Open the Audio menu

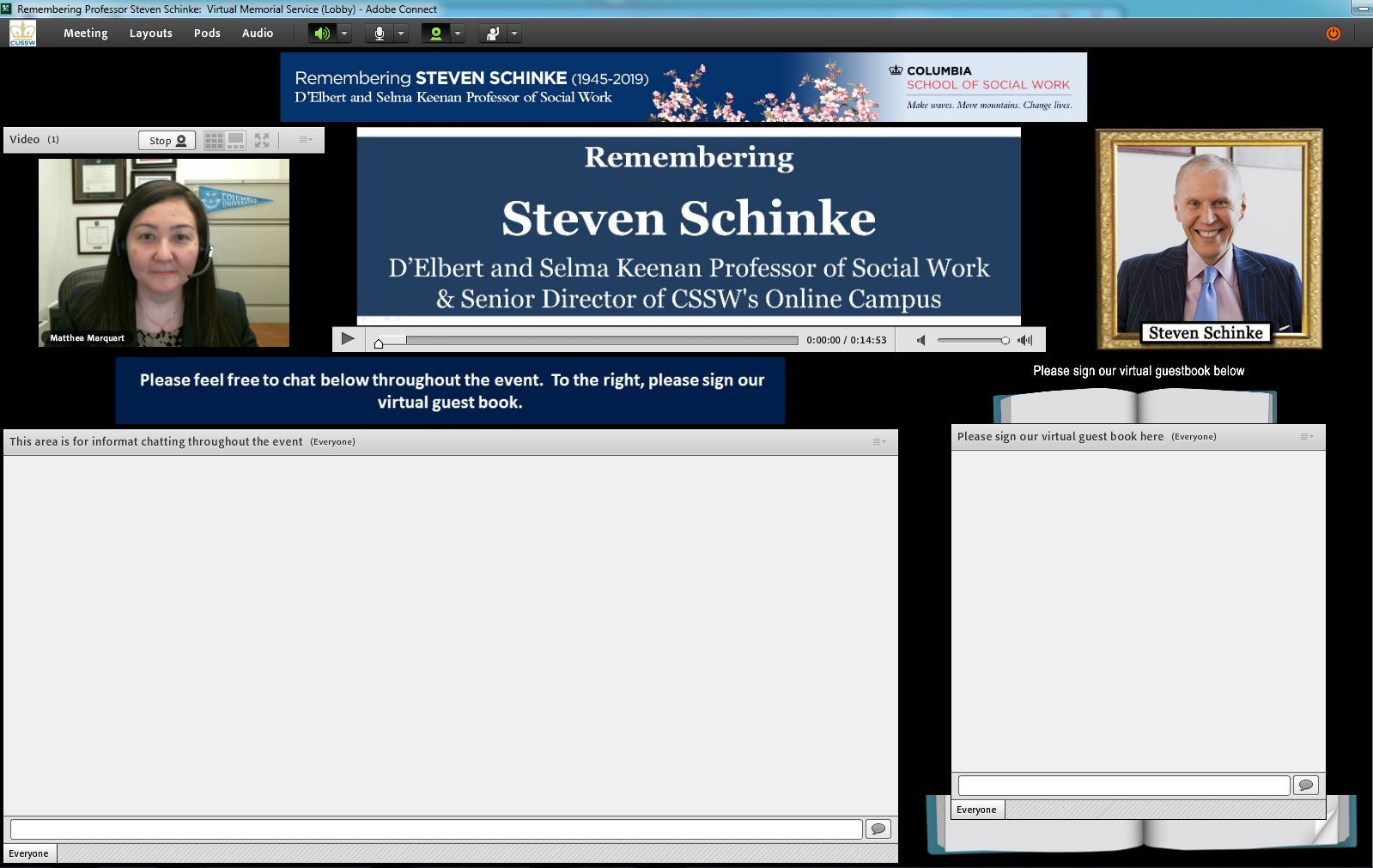[258, 33]
